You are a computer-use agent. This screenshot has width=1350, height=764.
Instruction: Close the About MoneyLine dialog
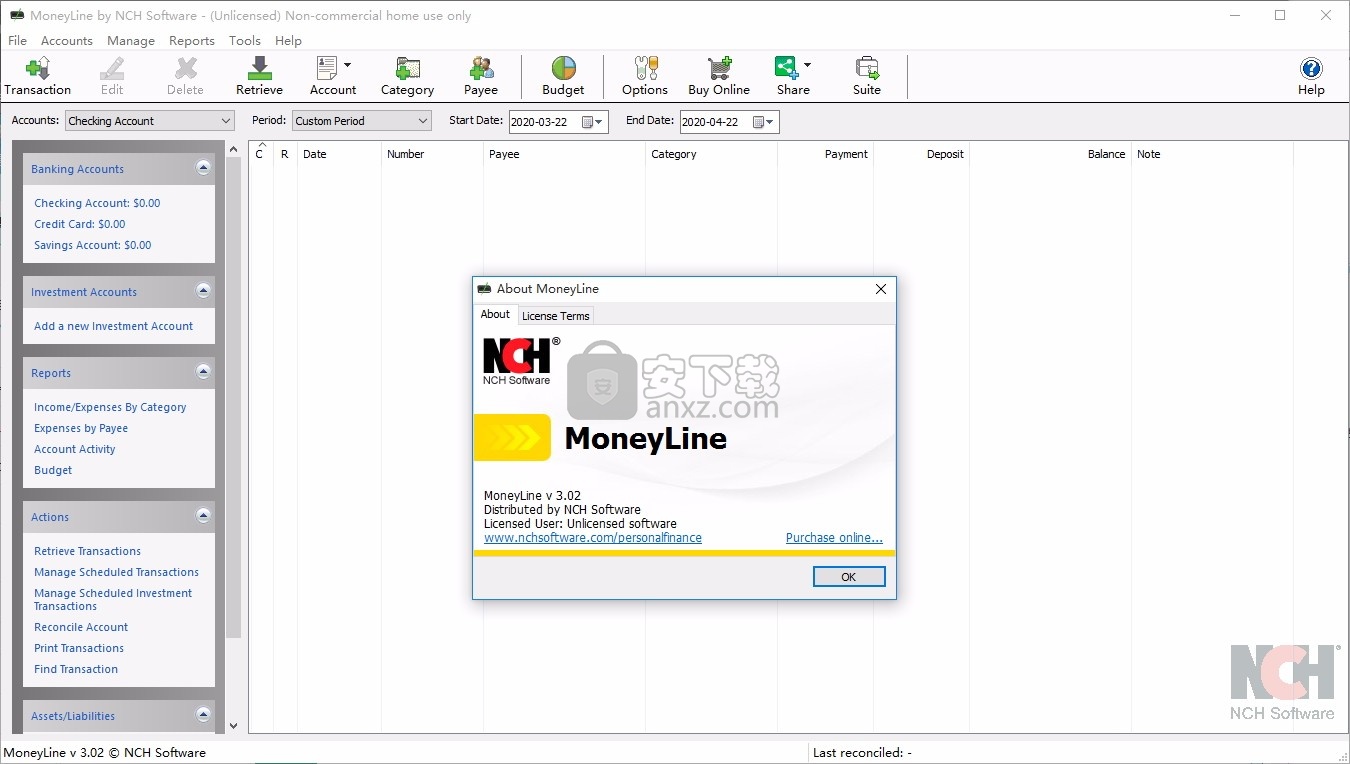pyautogui.click(x=881, y=289)
